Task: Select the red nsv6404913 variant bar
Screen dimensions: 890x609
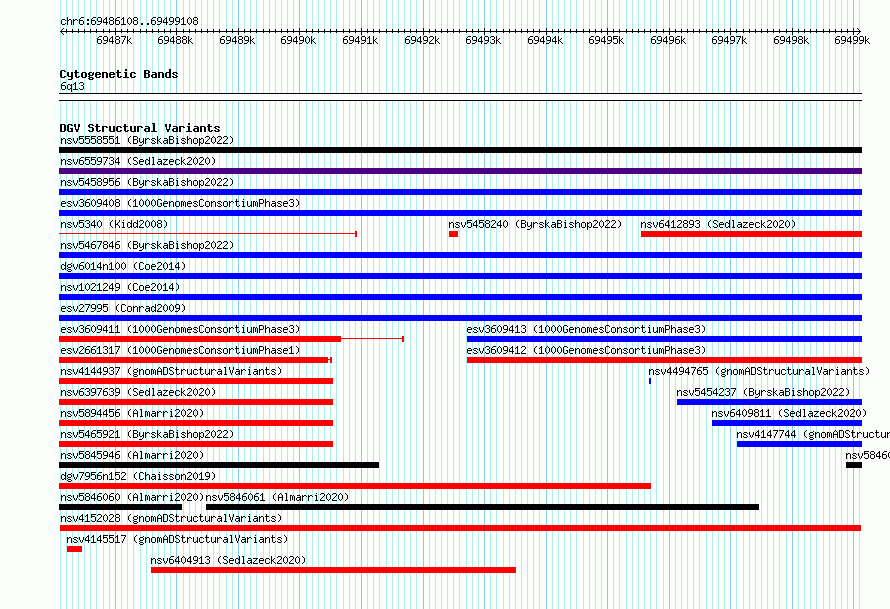Action: [333, 570]
